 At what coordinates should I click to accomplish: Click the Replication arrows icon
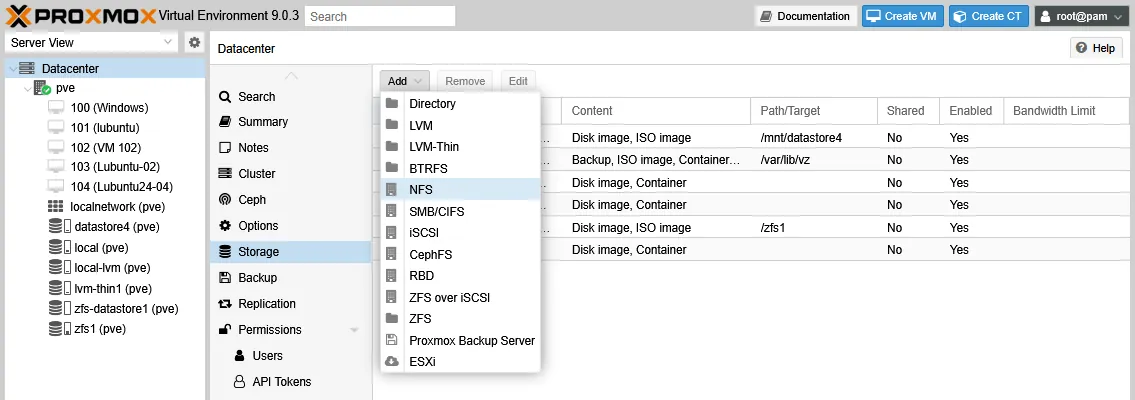[225, 304]
